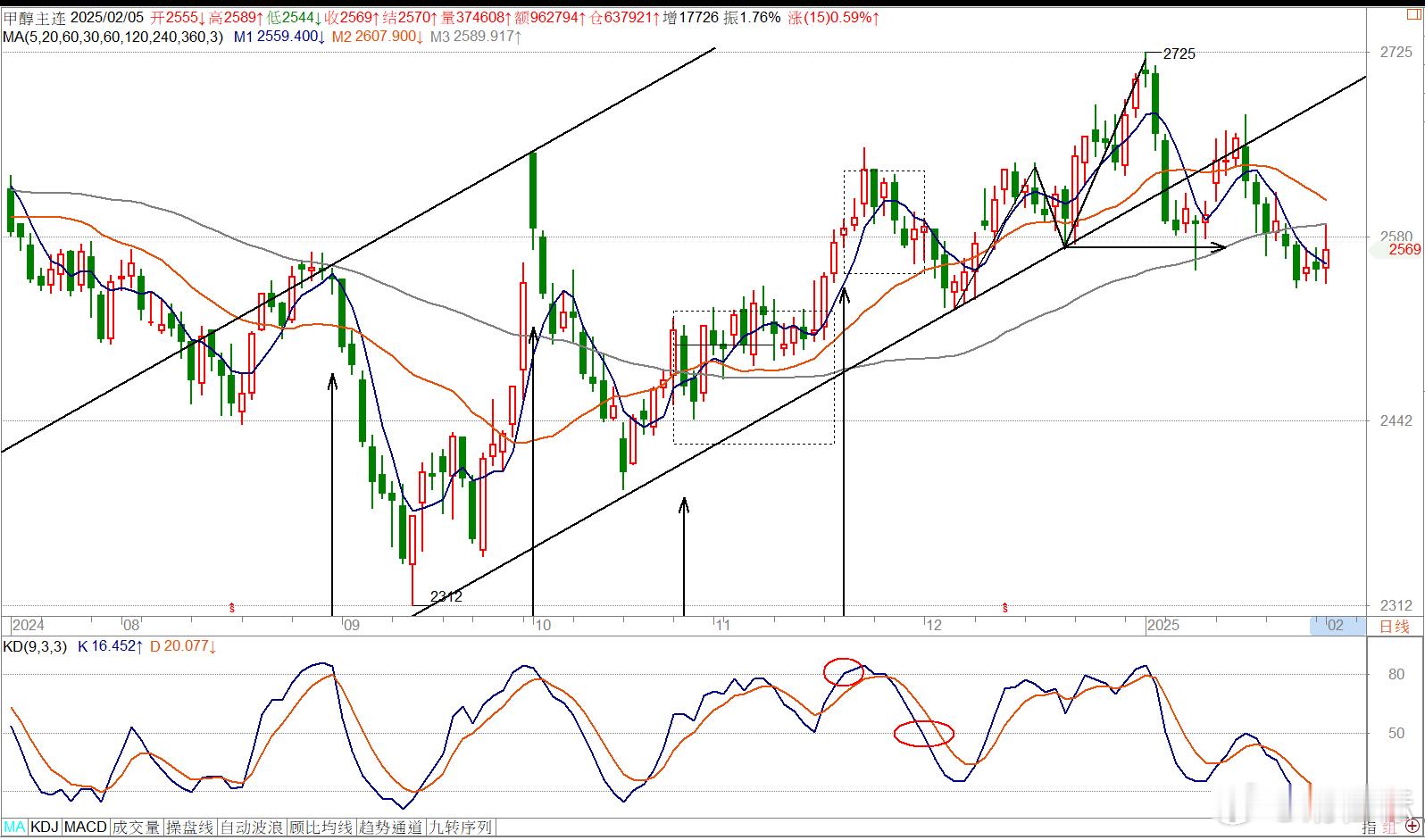Select the 成交量 volume tab
1425x840 pixels.
point(137,827)
